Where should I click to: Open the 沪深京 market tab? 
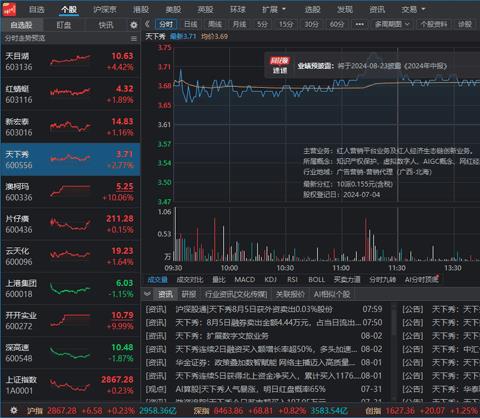[105, 9]
